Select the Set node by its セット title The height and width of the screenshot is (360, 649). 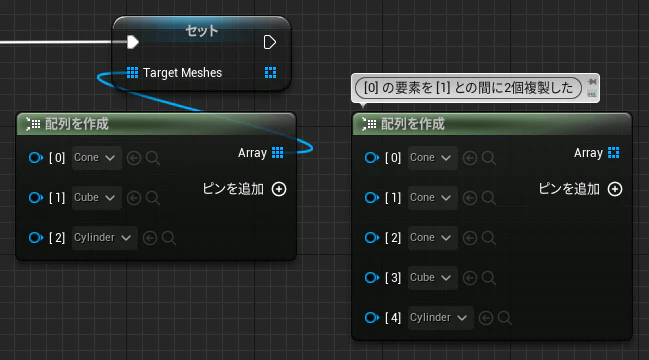pos(202,31)
